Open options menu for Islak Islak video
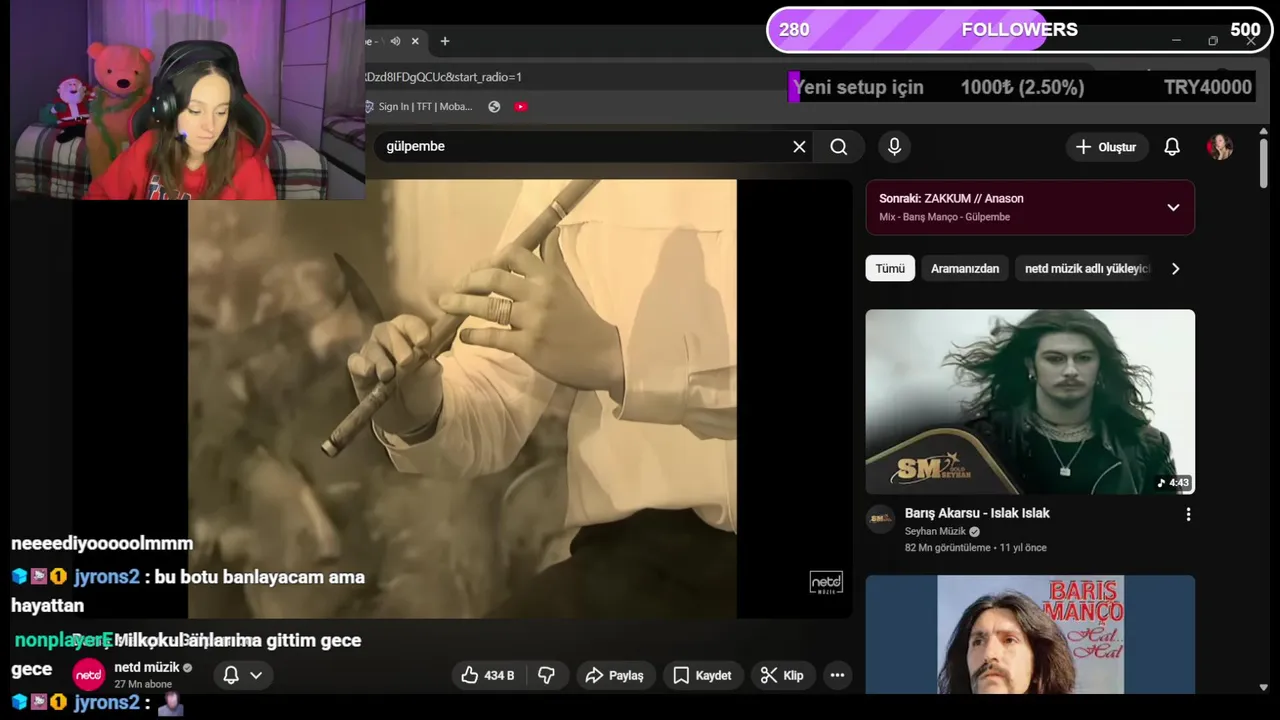The image size is (1280, 720). [x=1188, y=514]
